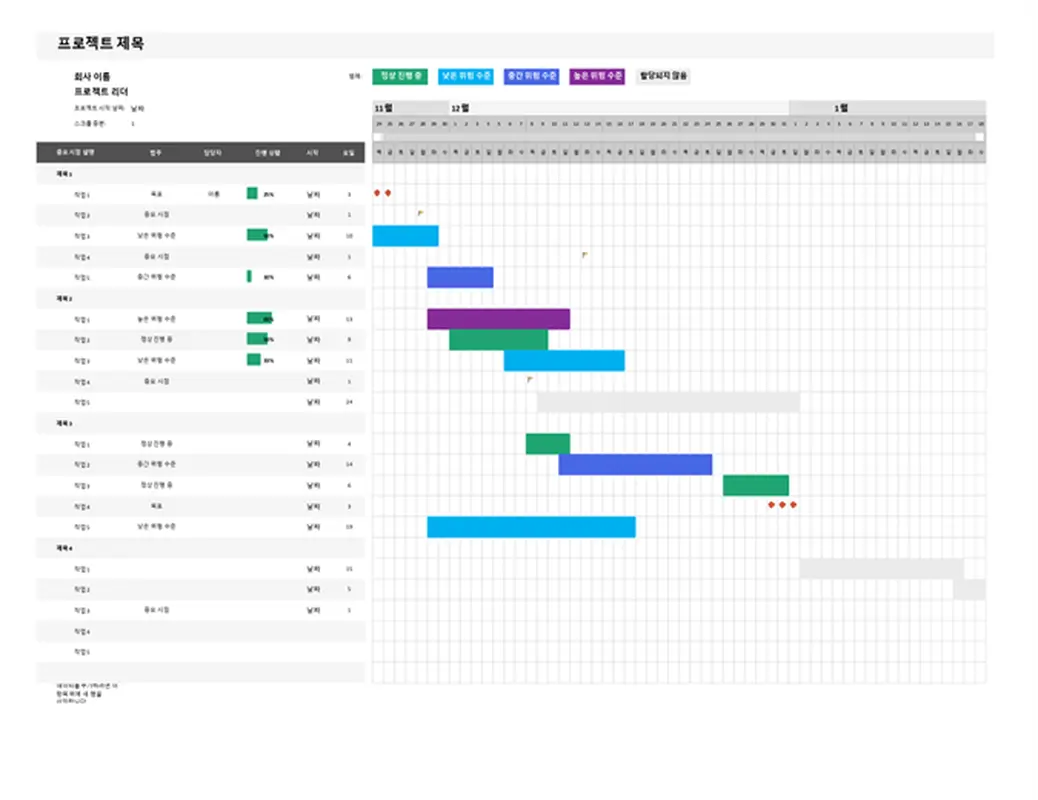Click the 날짜 value beside project start date

[137, 108]
